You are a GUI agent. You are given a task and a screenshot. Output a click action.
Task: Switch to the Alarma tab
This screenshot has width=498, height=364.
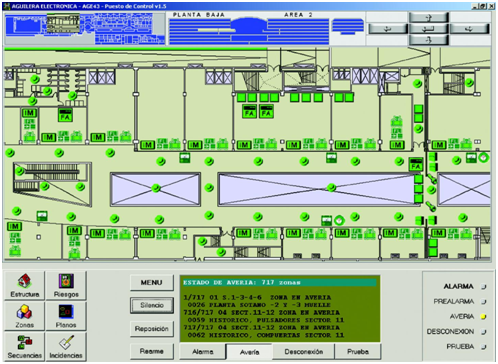(x=203, y=352)
